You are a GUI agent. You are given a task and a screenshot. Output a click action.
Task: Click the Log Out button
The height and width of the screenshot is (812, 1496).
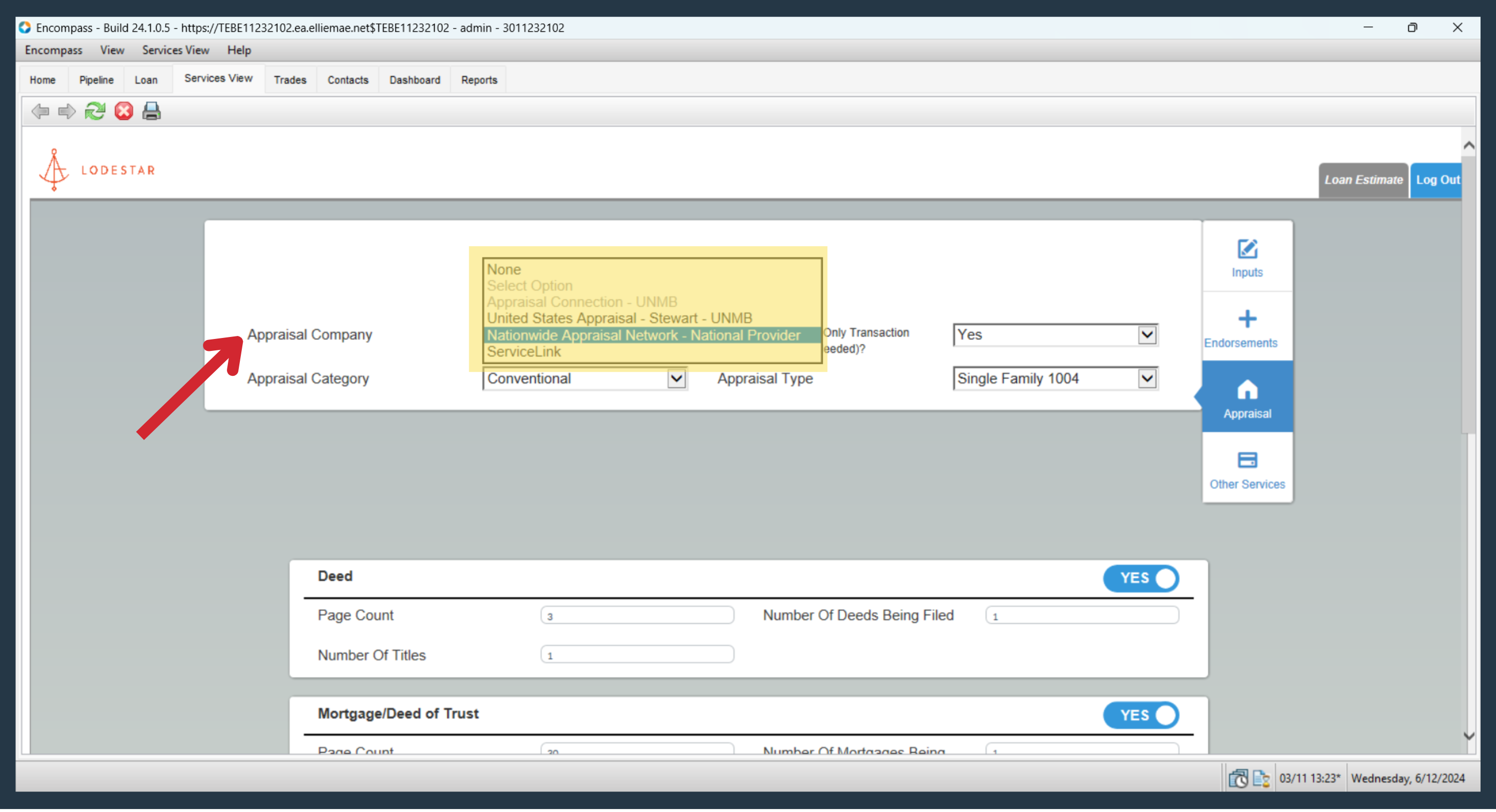pos(1437,180)
